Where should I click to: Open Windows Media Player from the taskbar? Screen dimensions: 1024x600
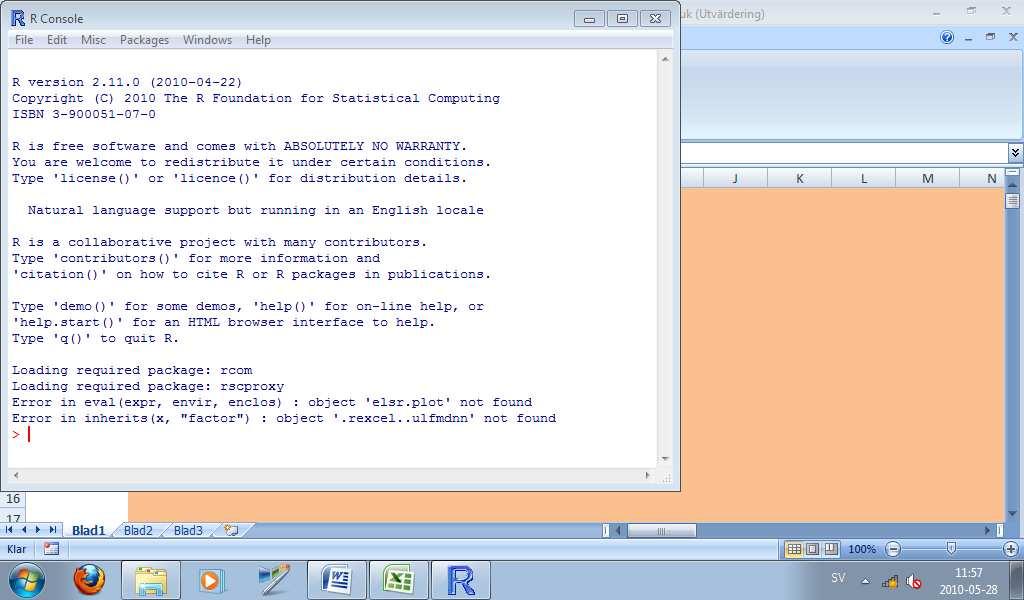pos(210,580)
